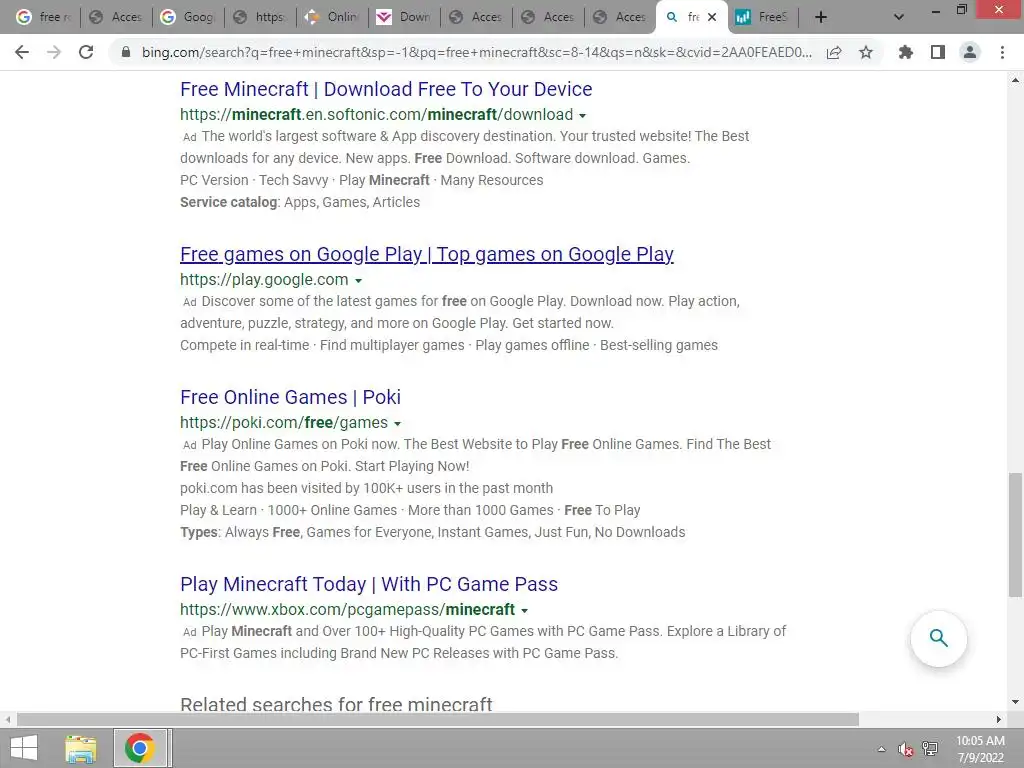1024x768 pixels.
Task: Open 'Free games on Google Play' result
Action: click(426, 254)
